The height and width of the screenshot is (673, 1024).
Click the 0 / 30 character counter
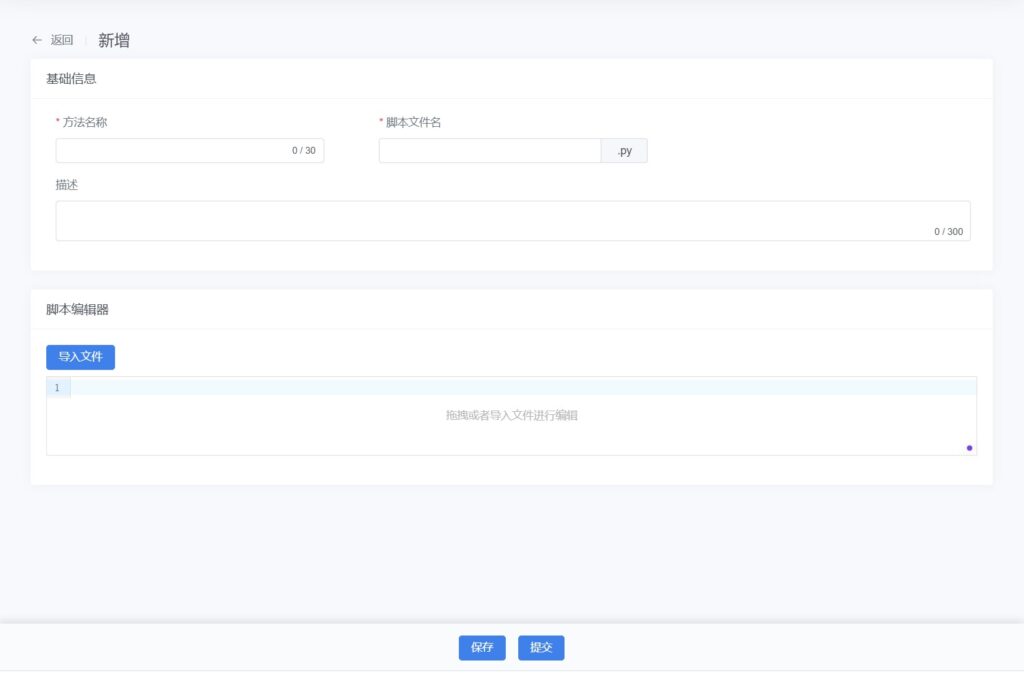point(304,151)
